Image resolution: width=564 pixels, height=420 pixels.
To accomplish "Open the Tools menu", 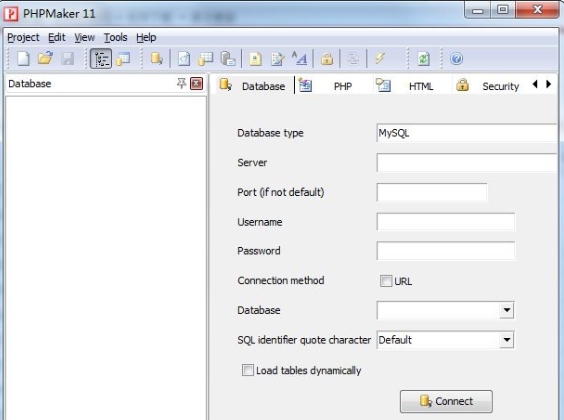I will (115, 37).
